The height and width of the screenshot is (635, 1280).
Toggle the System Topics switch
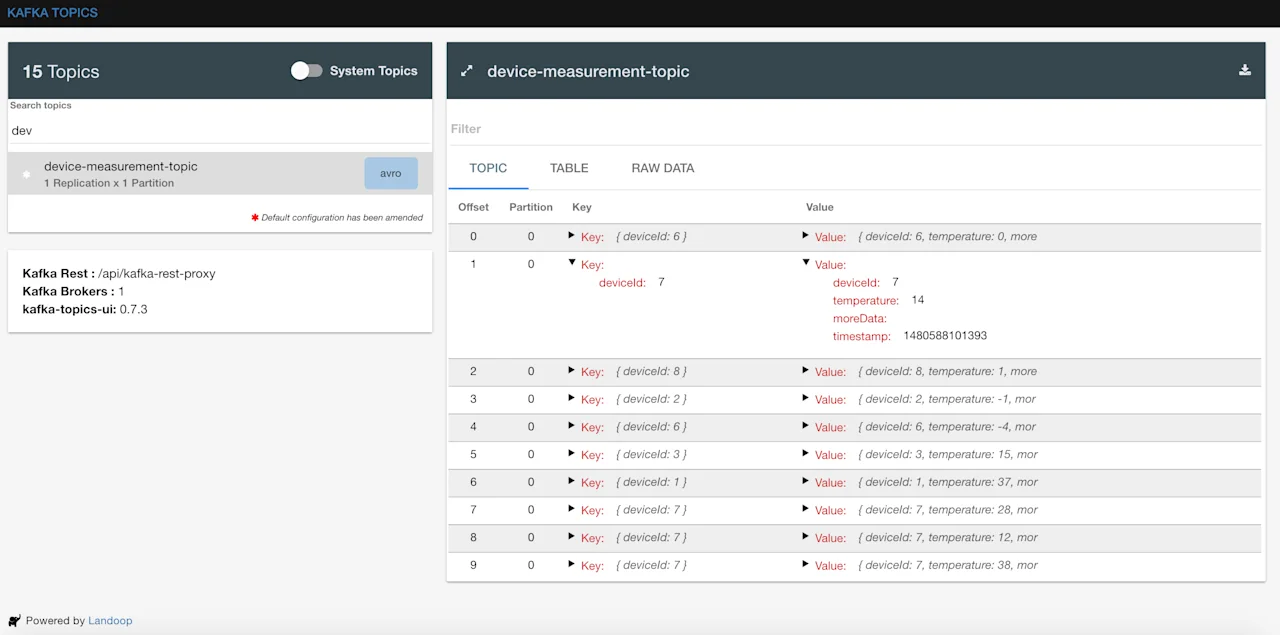coord(306,70)
